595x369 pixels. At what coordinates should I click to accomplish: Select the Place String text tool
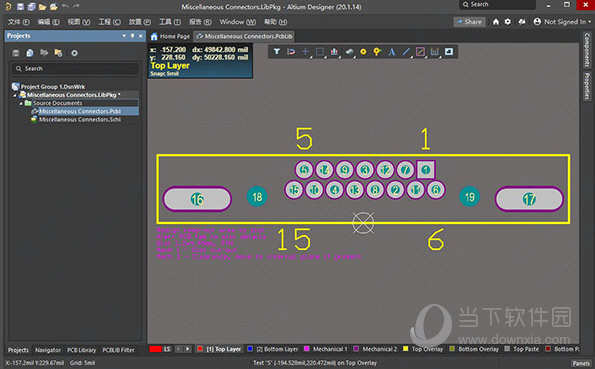[x=392, y=52]
